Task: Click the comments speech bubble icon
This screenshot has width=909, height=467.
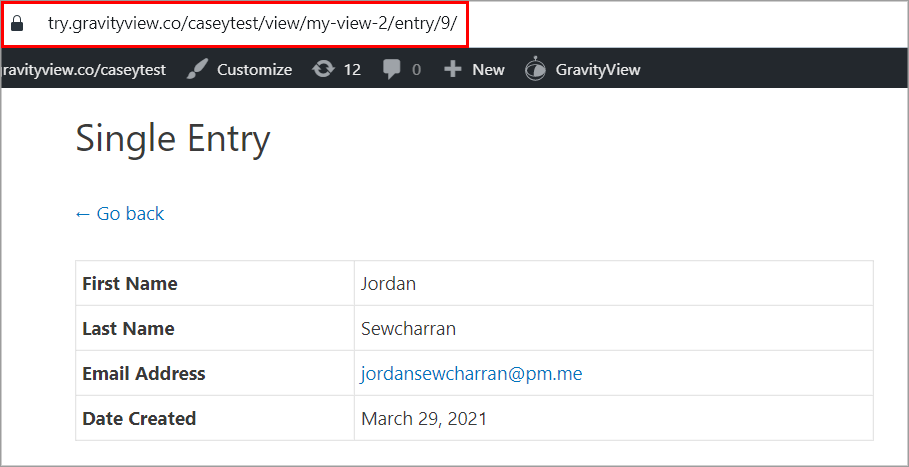Action: click(393, 69)
